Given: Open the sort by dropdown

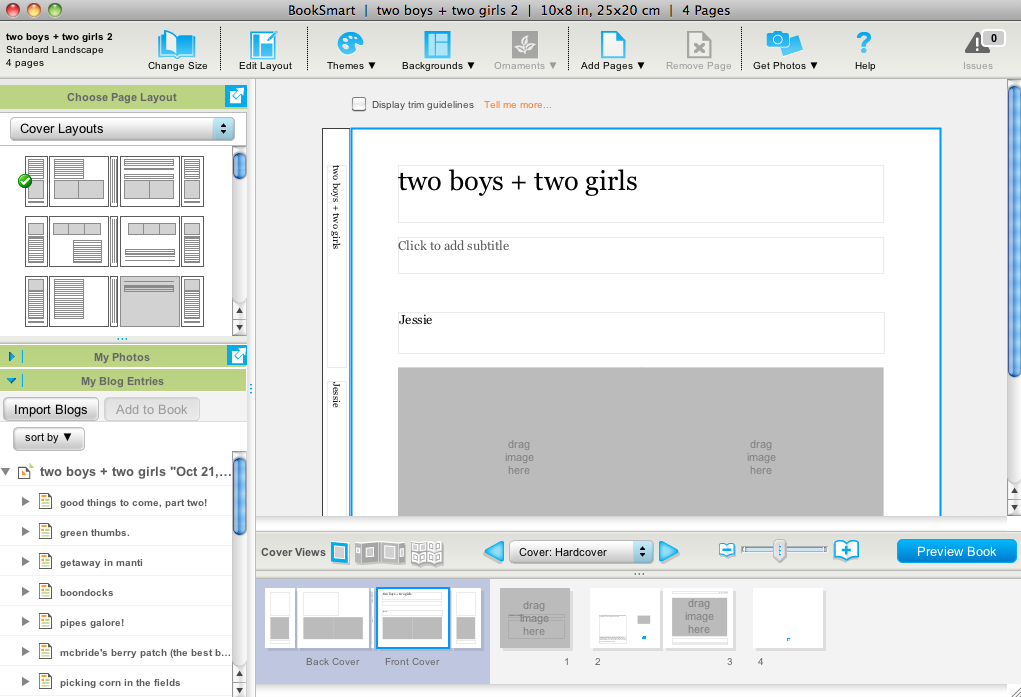Looking at the screenshot, I should click(x=48, y=438).
